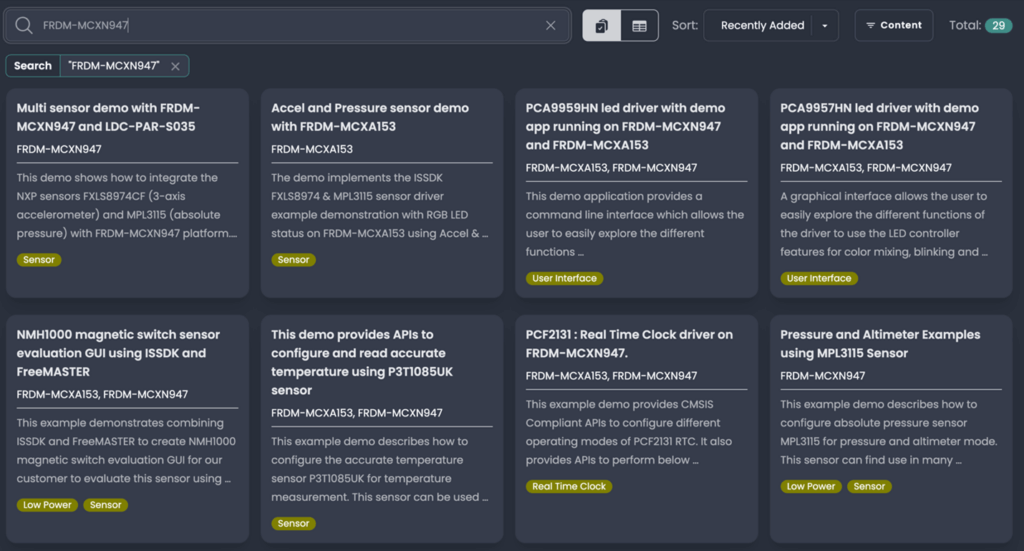Open Pressure and Altimeter Examples card
Screen dimensions: 1024x551
[879, 343]
